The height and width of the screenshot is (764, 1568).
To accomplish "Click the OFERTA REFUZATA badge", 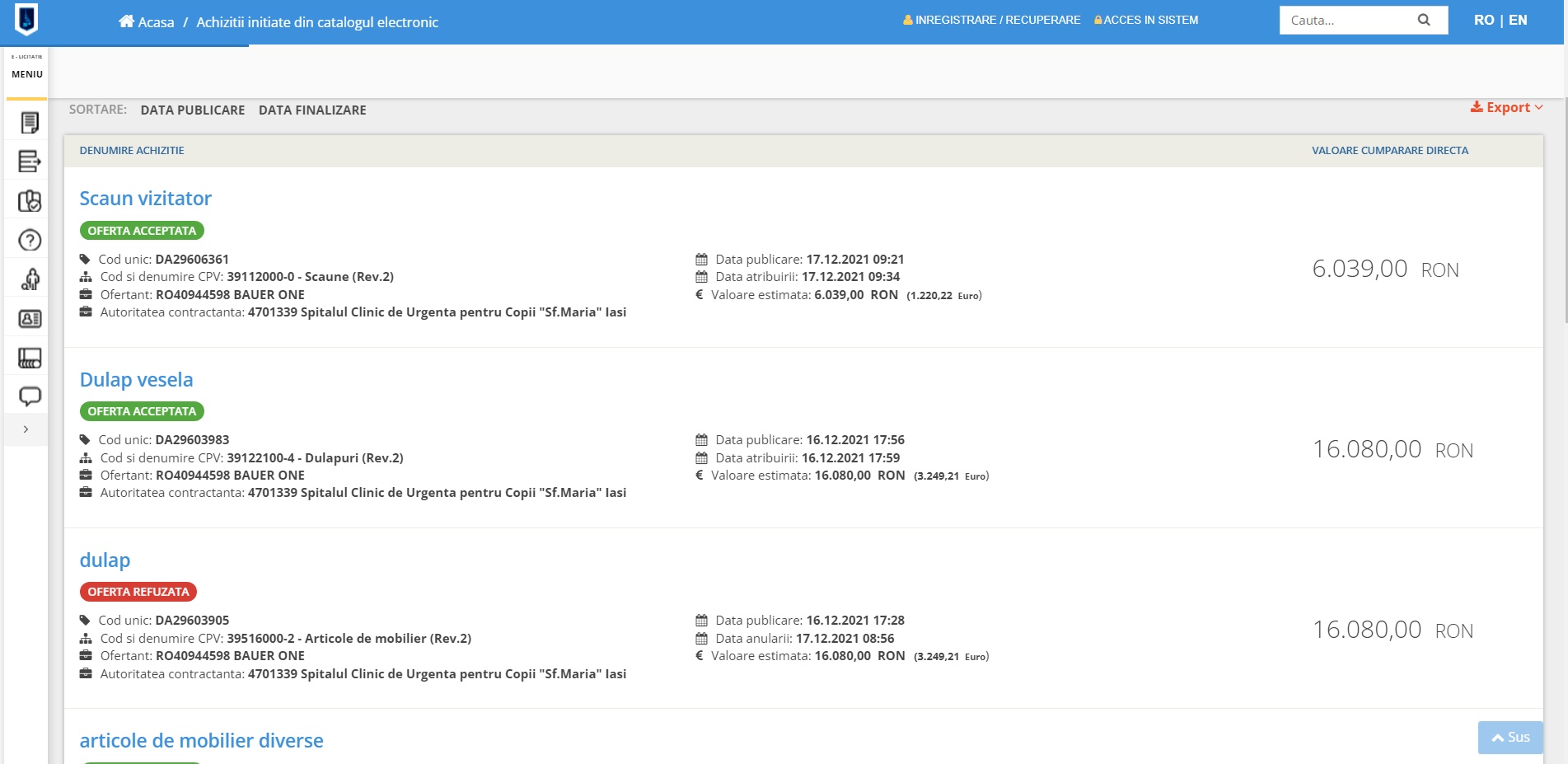I will click(x=138, y=592).
